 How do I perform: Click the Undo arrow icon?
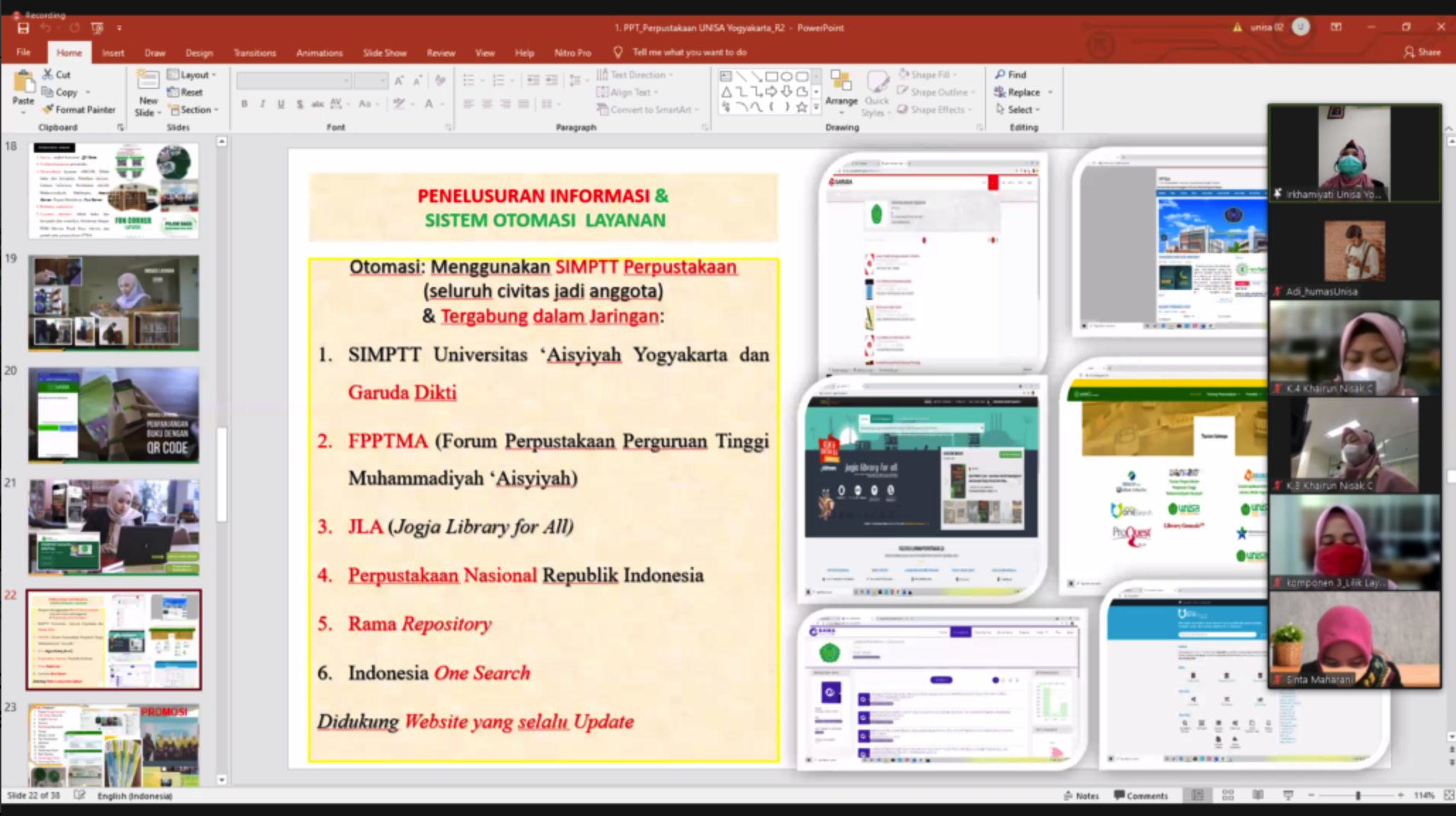coord(46,28)
